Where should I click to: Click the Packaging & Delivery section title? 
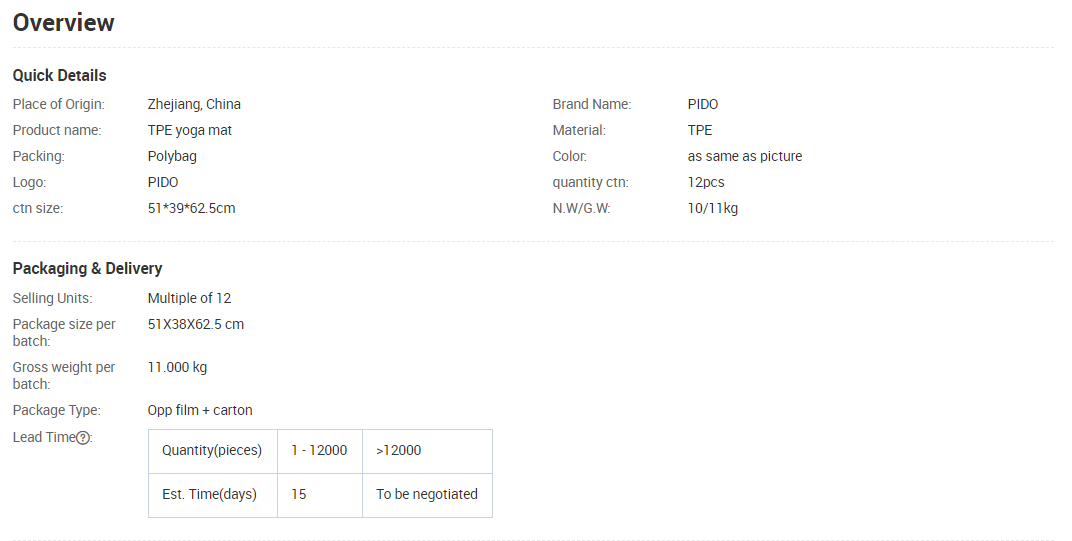coord(87,268)
